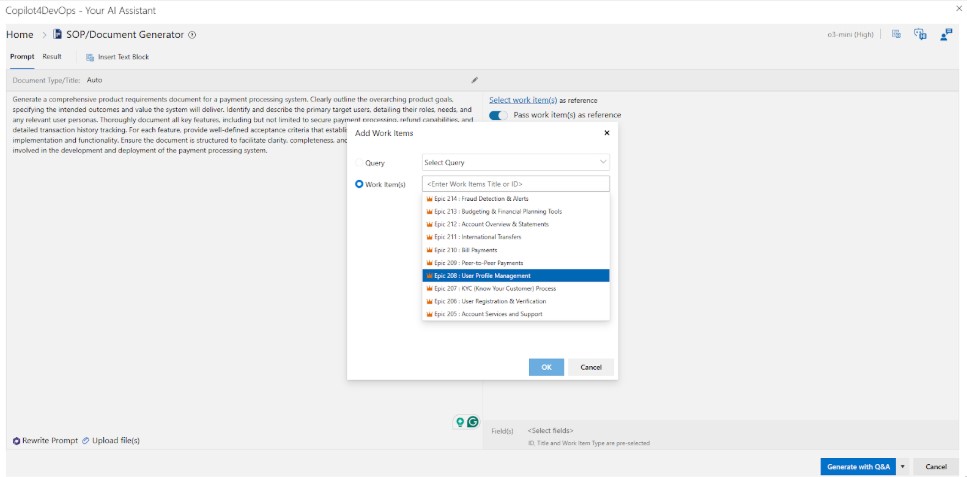Select Epic 207 : KYC Process
The width and height of the screenshot is (967, 477).
[516, 289]
